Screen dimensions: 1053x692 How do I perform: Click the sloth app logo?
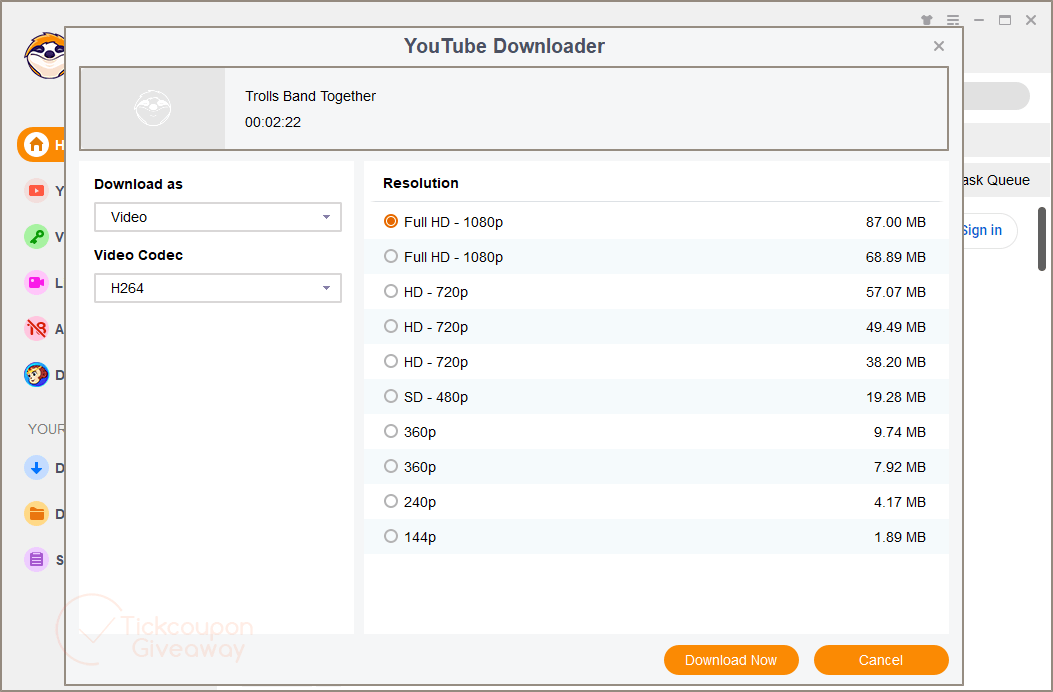click(44, 55)
